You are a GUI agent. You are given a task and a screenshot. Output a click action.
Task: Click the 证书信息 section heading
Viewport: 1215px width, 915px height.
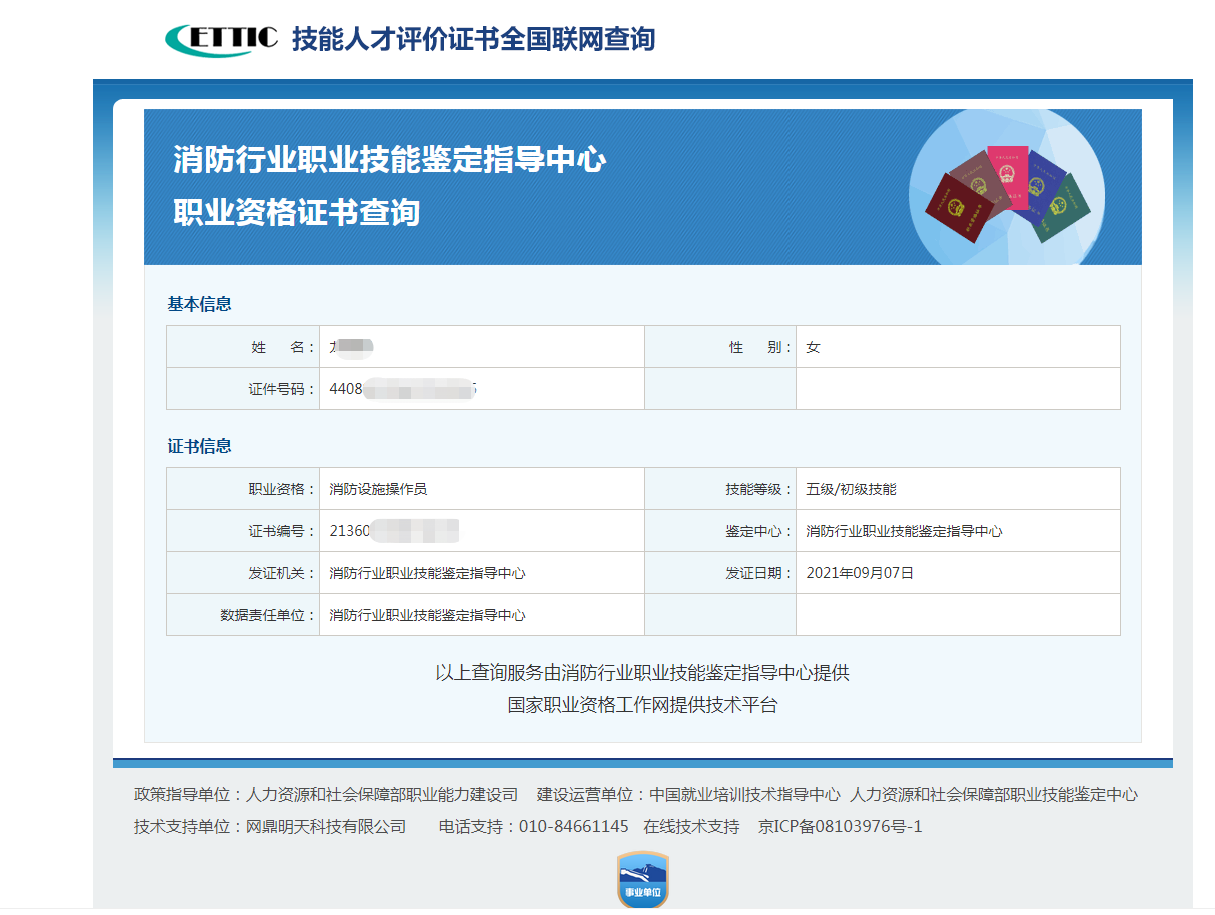200,446
